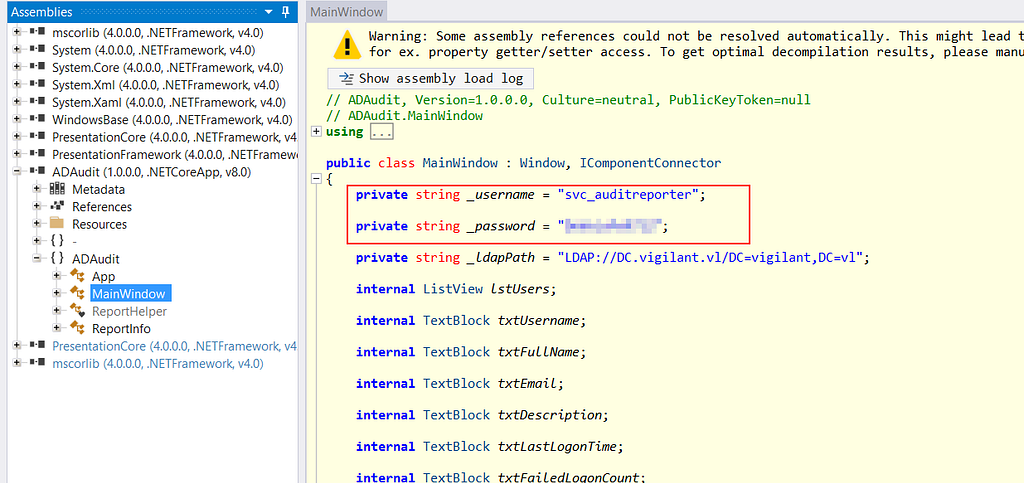Collapse the ADAudit namespace node
This screenshot has width=1024, height=483.
(x=37, y=259)
